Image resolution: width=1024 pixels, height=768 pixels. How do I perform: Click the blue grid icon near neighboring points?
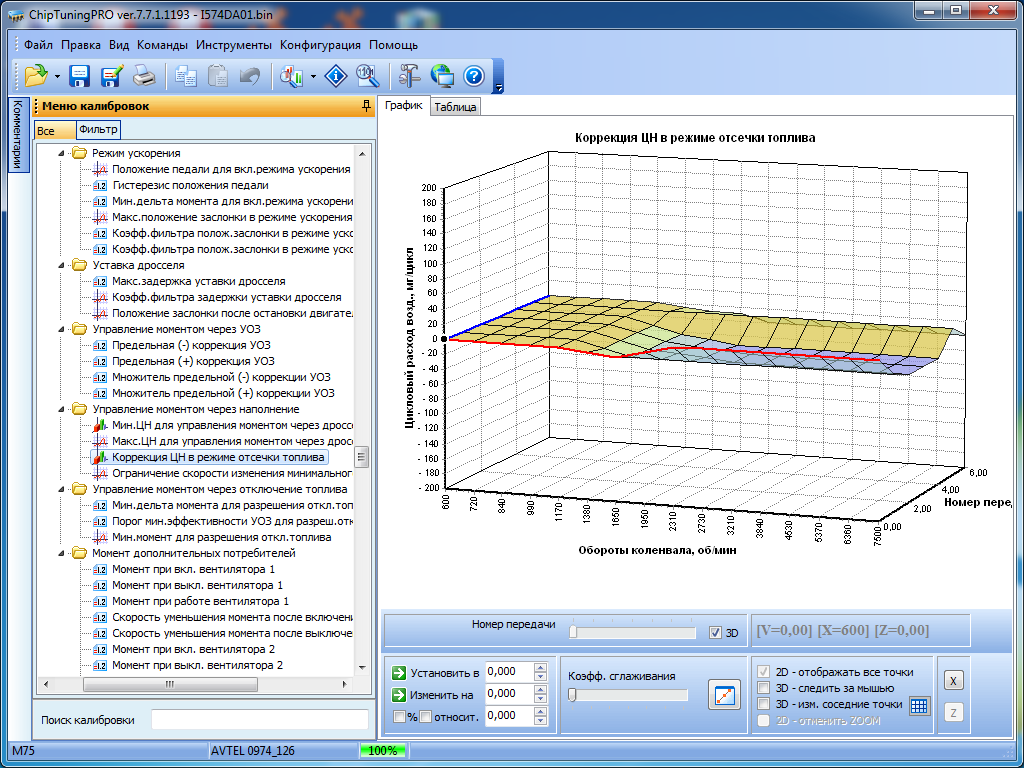coord(920,706)
